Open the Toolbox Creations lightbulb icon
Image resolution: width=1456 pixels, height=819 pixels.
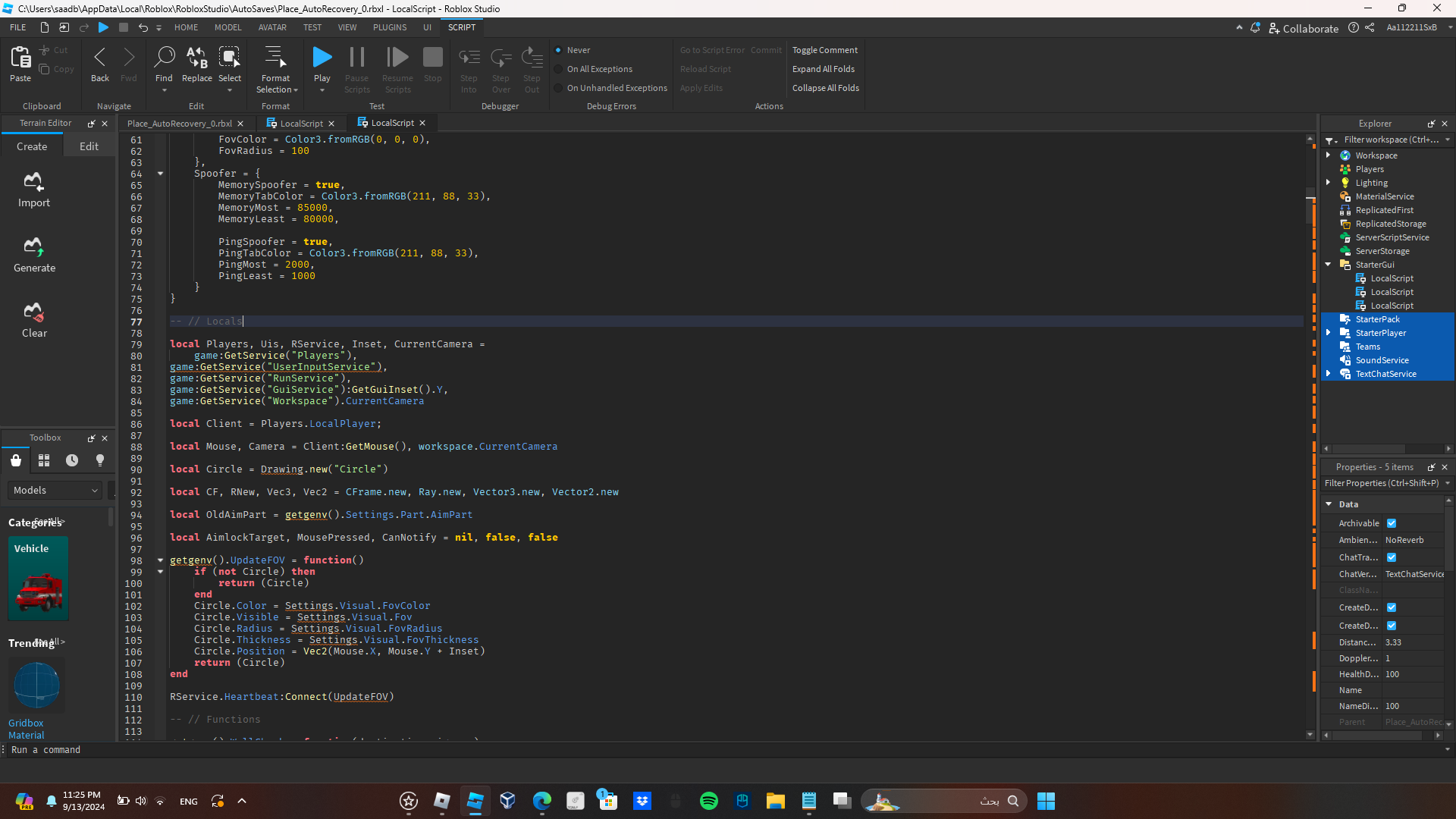[100, 460]
